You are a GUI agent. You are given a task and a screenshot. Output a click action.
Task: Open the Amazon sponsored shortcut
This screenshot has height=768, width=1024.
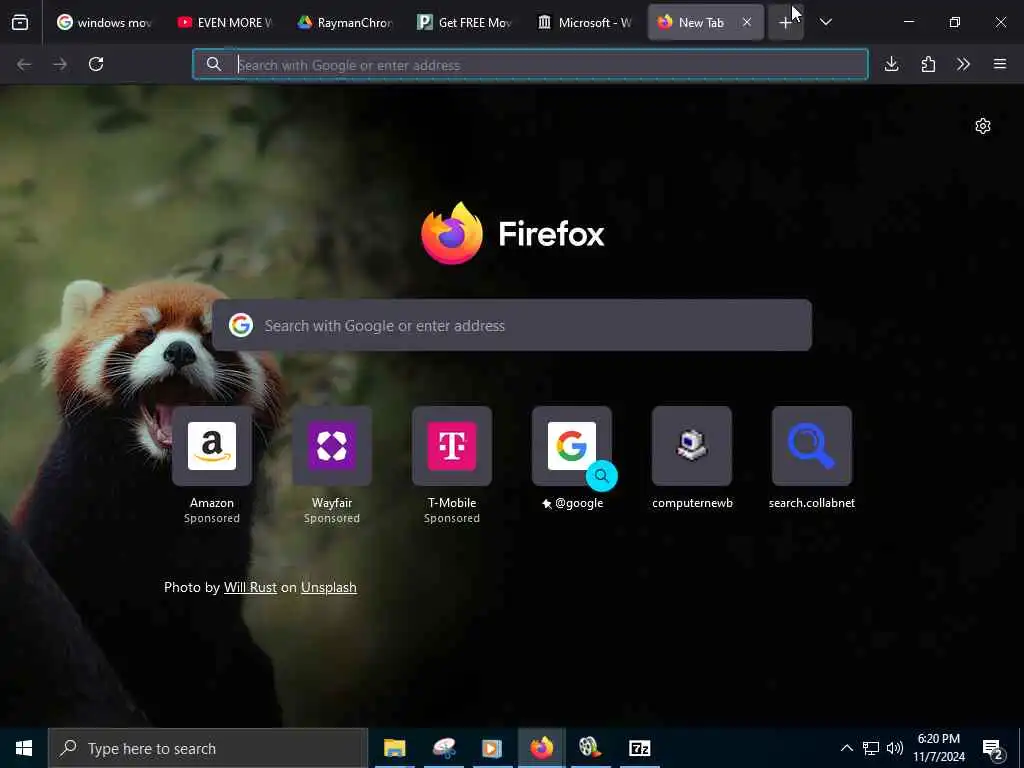pyautogui.click(x=212, y=446)
